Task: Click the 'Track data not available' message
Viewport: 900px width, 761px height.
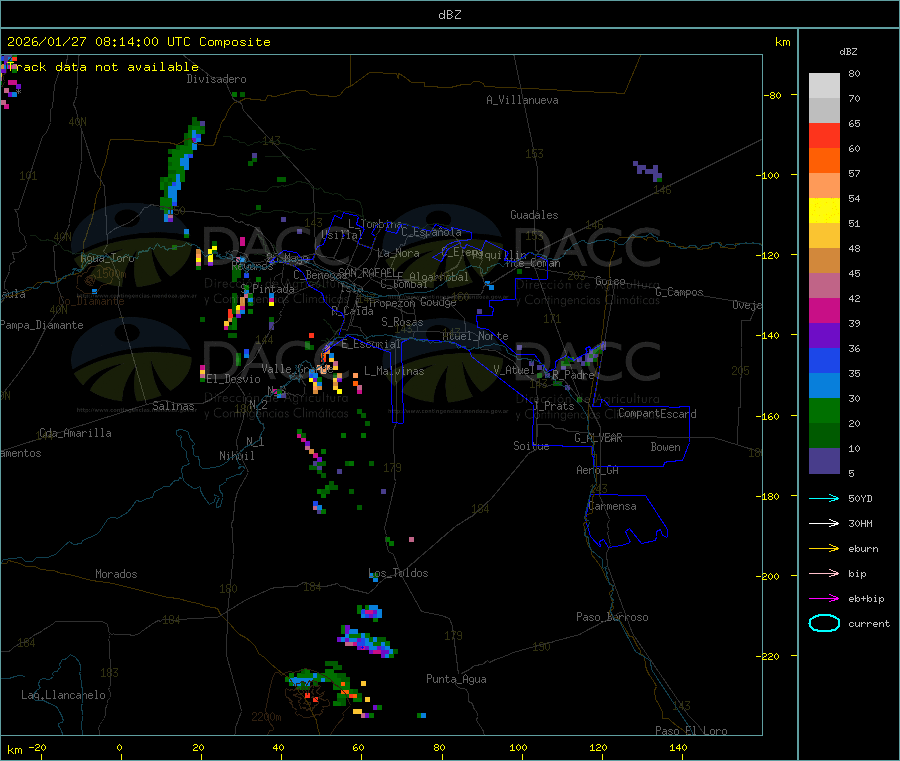Action: tap(103, 67)
